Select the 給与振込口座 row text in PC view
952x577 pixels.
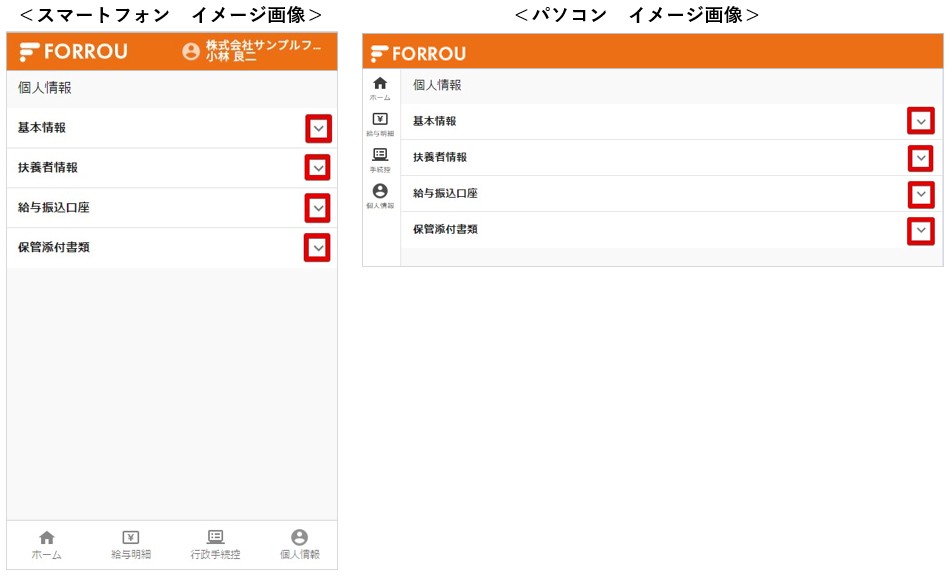(x=446, y=193)
